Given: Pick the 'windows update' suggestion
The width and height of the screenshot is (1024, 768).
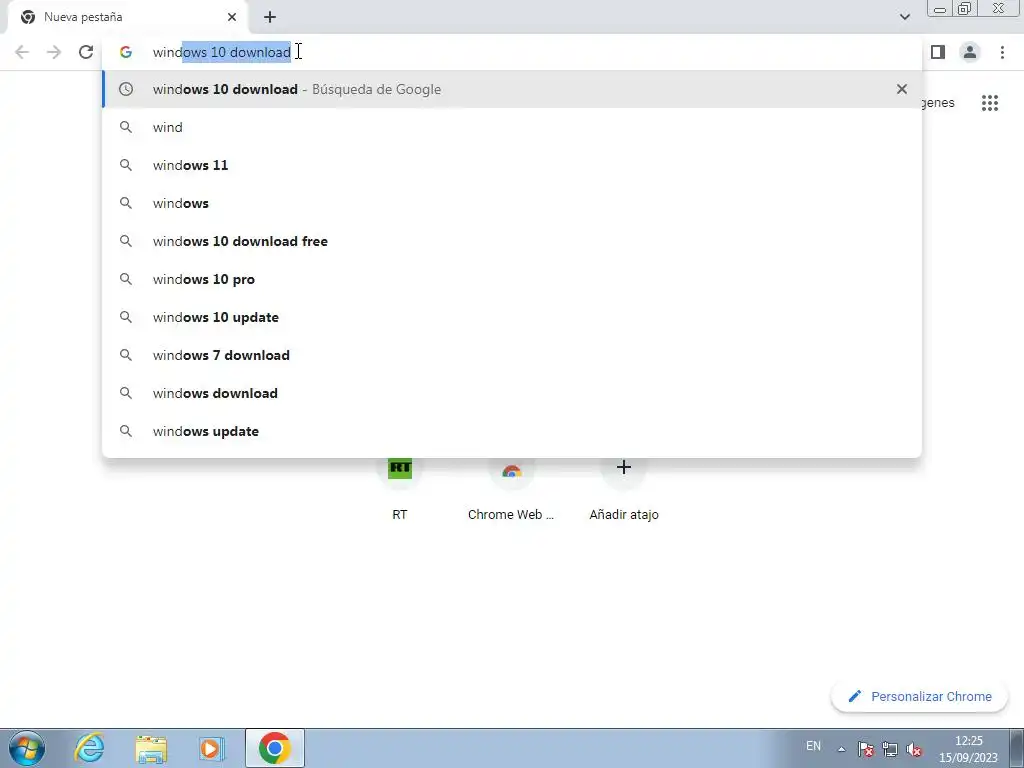Looking at the screenshot, I should click(x=512, y=431).
